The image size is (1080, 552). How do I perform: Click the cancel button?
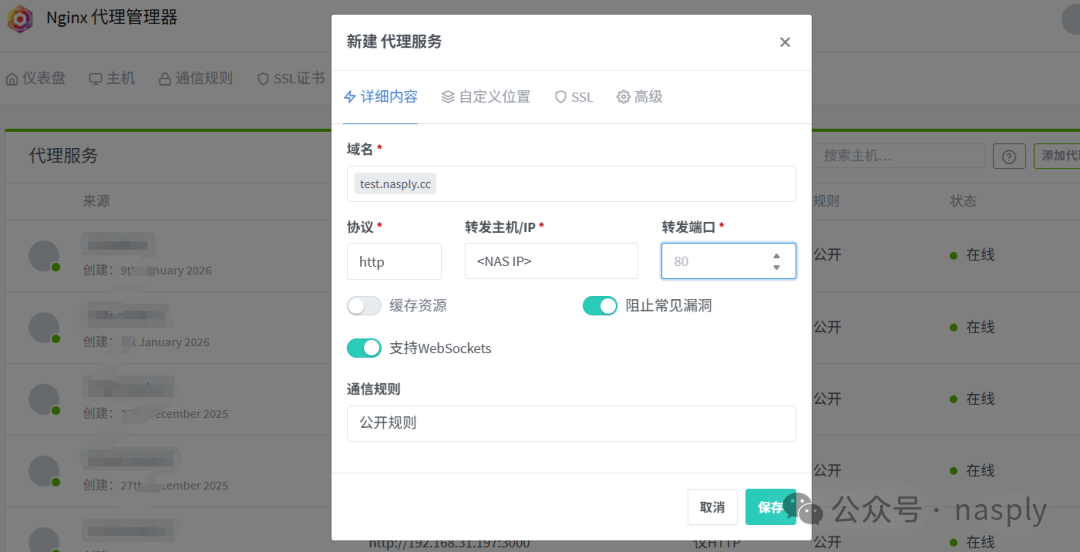[x=712, y=507]
